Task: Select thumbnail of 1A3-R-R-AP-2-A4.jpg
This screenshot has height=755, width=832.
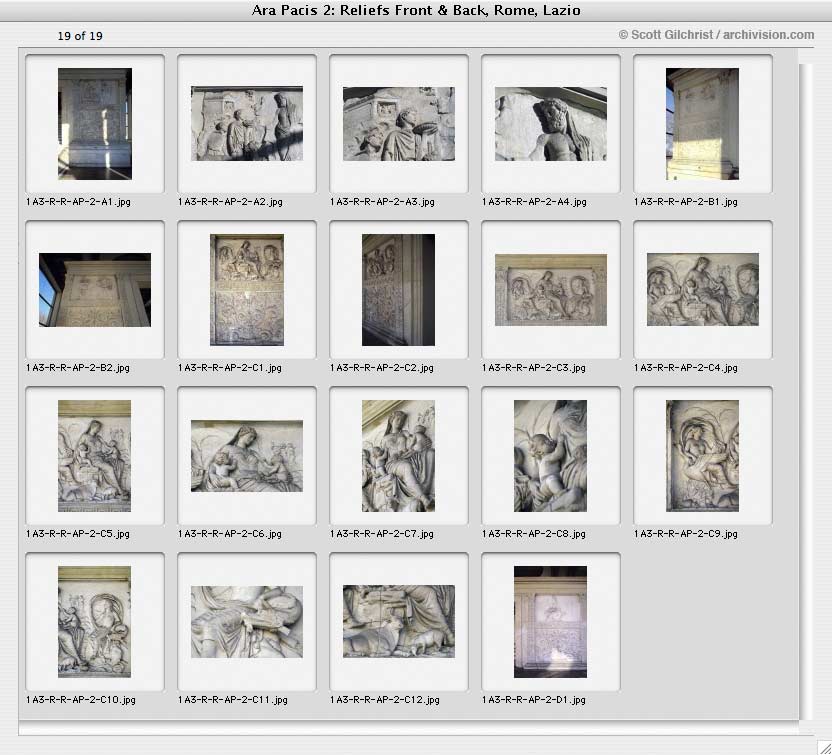Action: (x=551, y=124)
